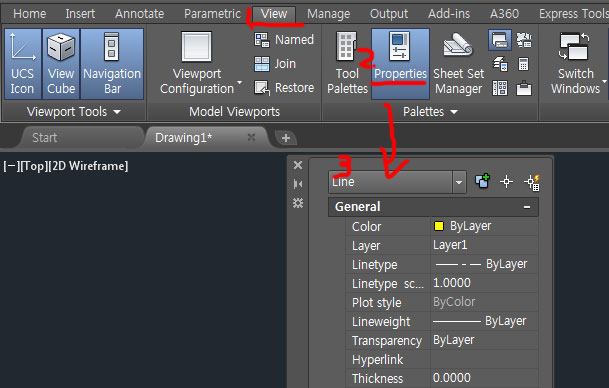The height and width of the screenshot is (388, 609).
Task: Open the Annotate ribbon tab
Action: (139, 14)
